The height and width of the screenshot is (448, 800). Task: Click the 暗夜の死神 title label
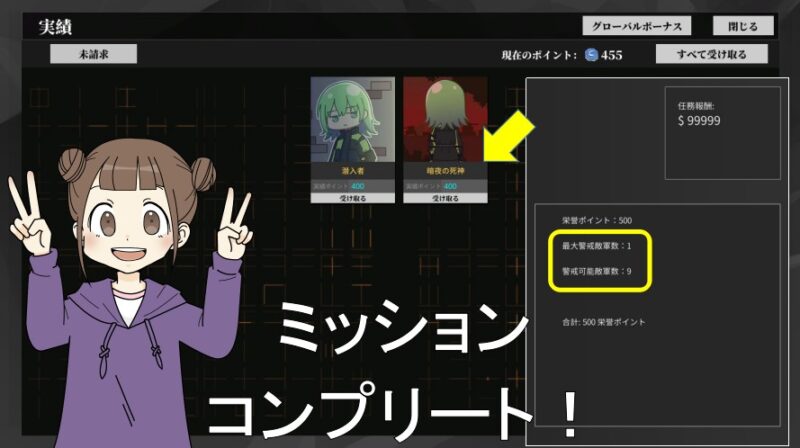(x=444, y=173)
